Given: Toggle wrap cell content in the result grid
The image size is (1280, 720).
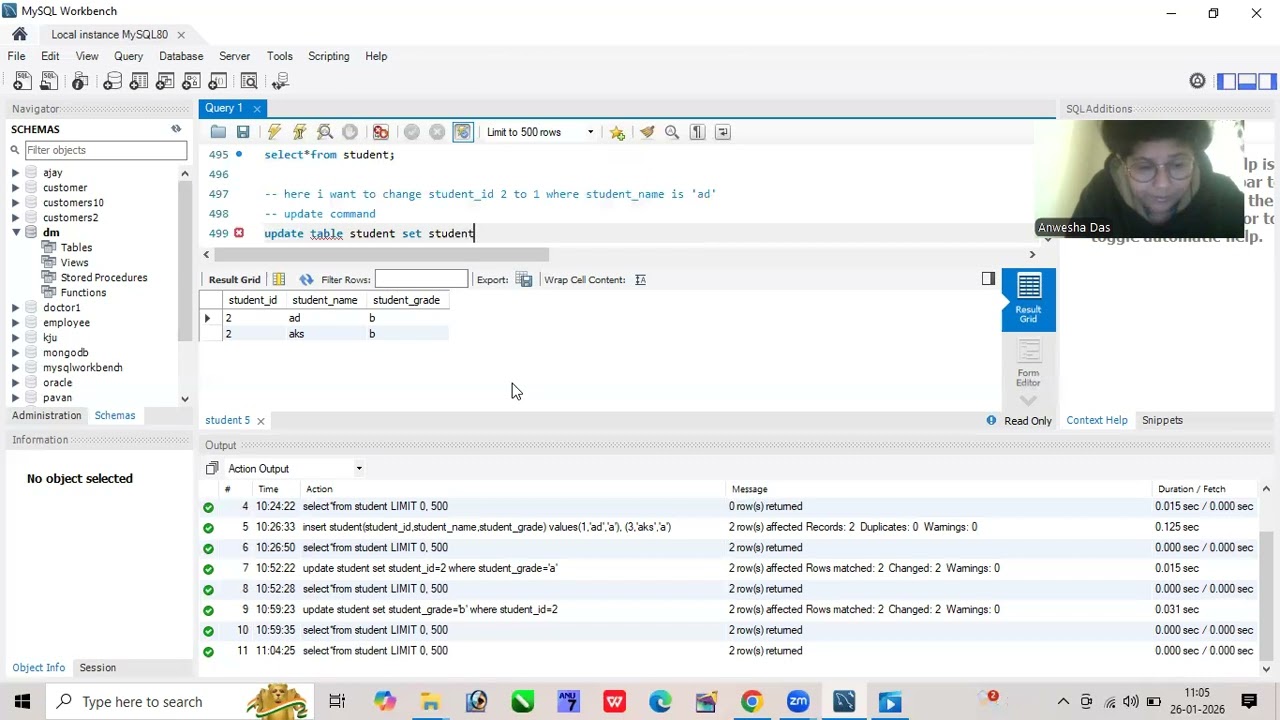Looking at the screenshot, I should [640, 280].
